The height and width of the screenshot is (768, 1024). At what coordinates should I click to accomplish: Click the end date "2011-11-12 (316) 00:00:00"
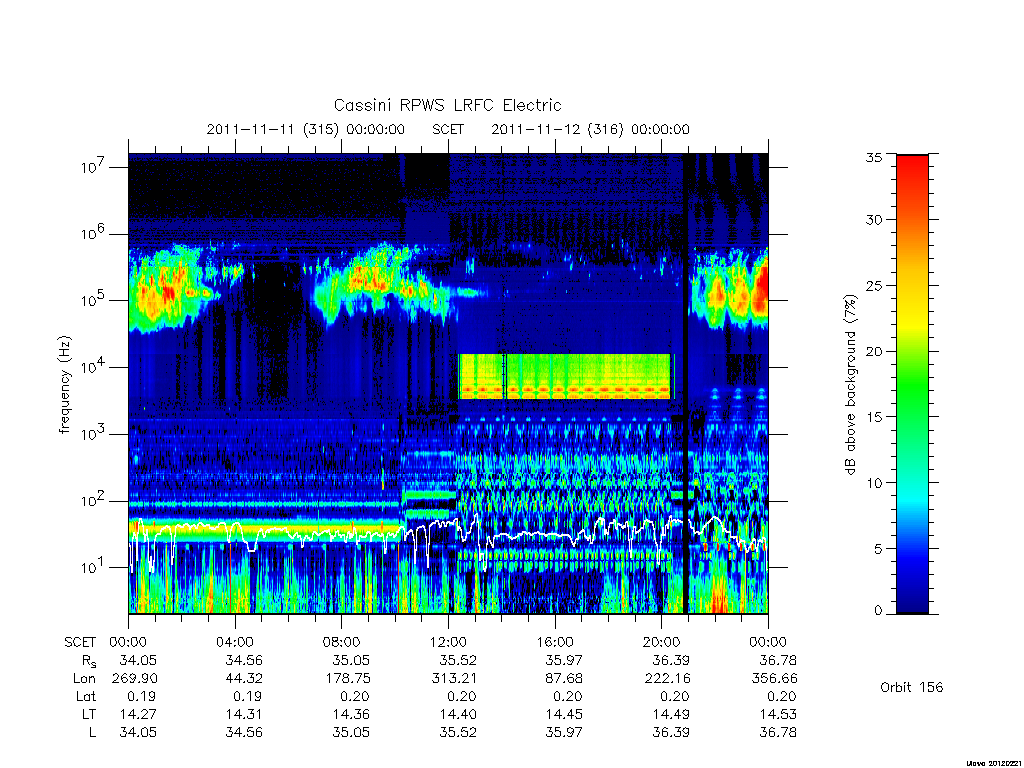pos(590,129)
